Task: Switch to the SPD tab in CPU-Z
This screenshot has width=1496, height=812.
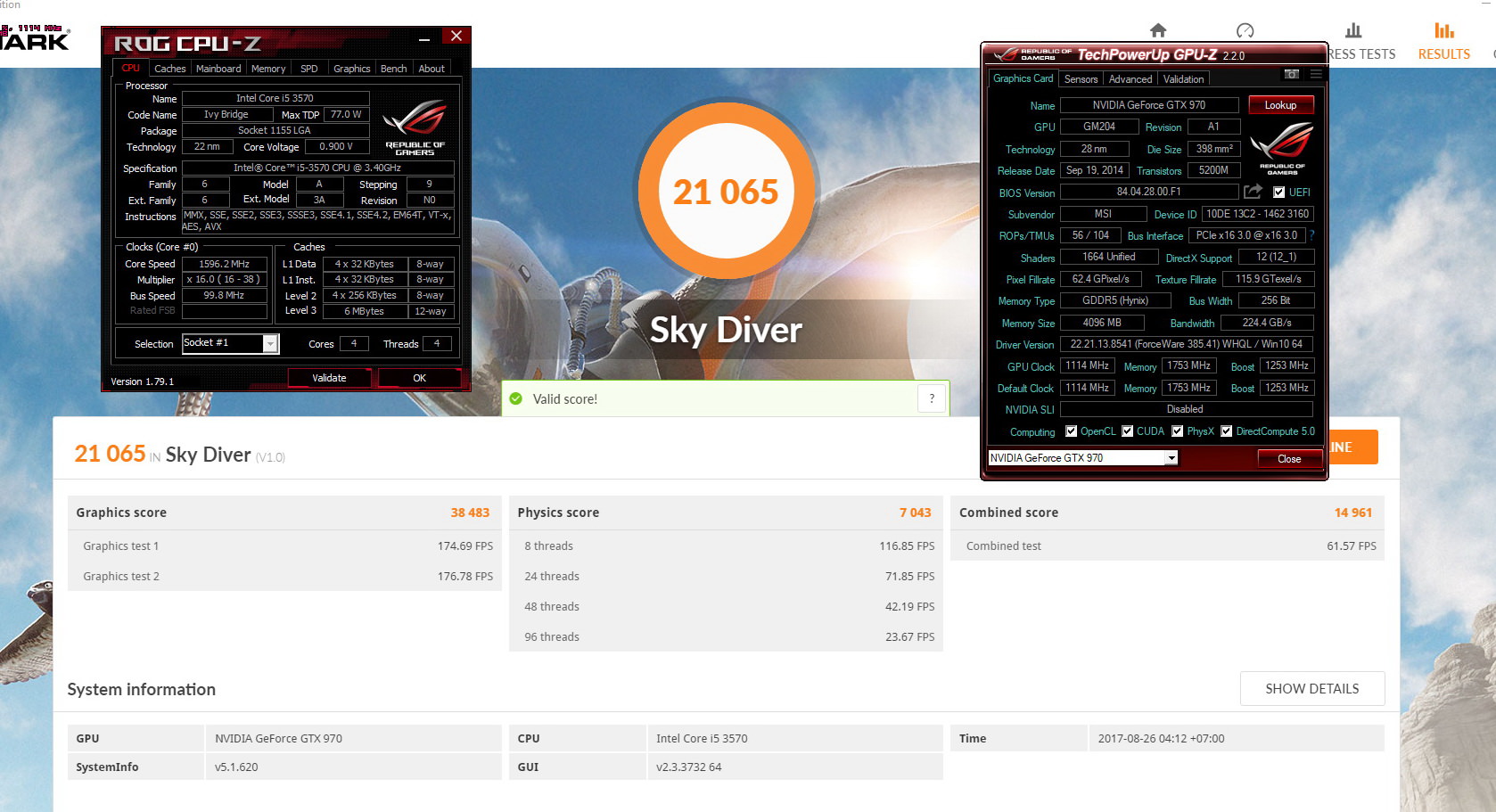Action: coord(309,69)
